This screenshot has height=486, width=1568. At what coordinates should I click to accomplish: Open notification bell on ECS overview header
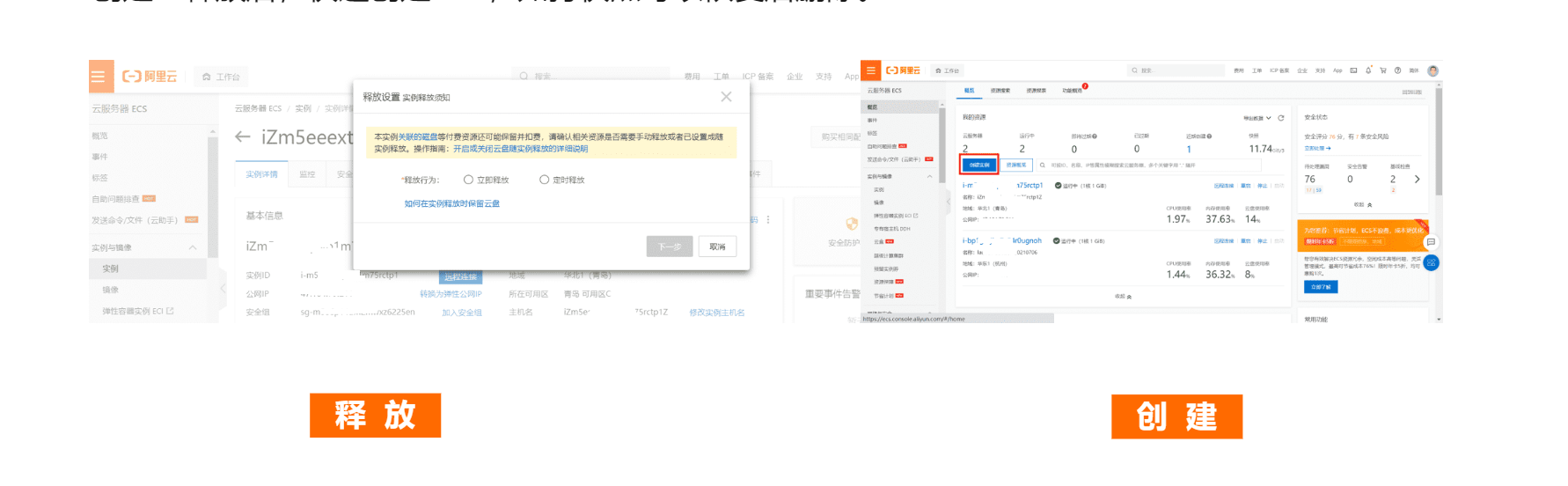(x=1368, y=70)
